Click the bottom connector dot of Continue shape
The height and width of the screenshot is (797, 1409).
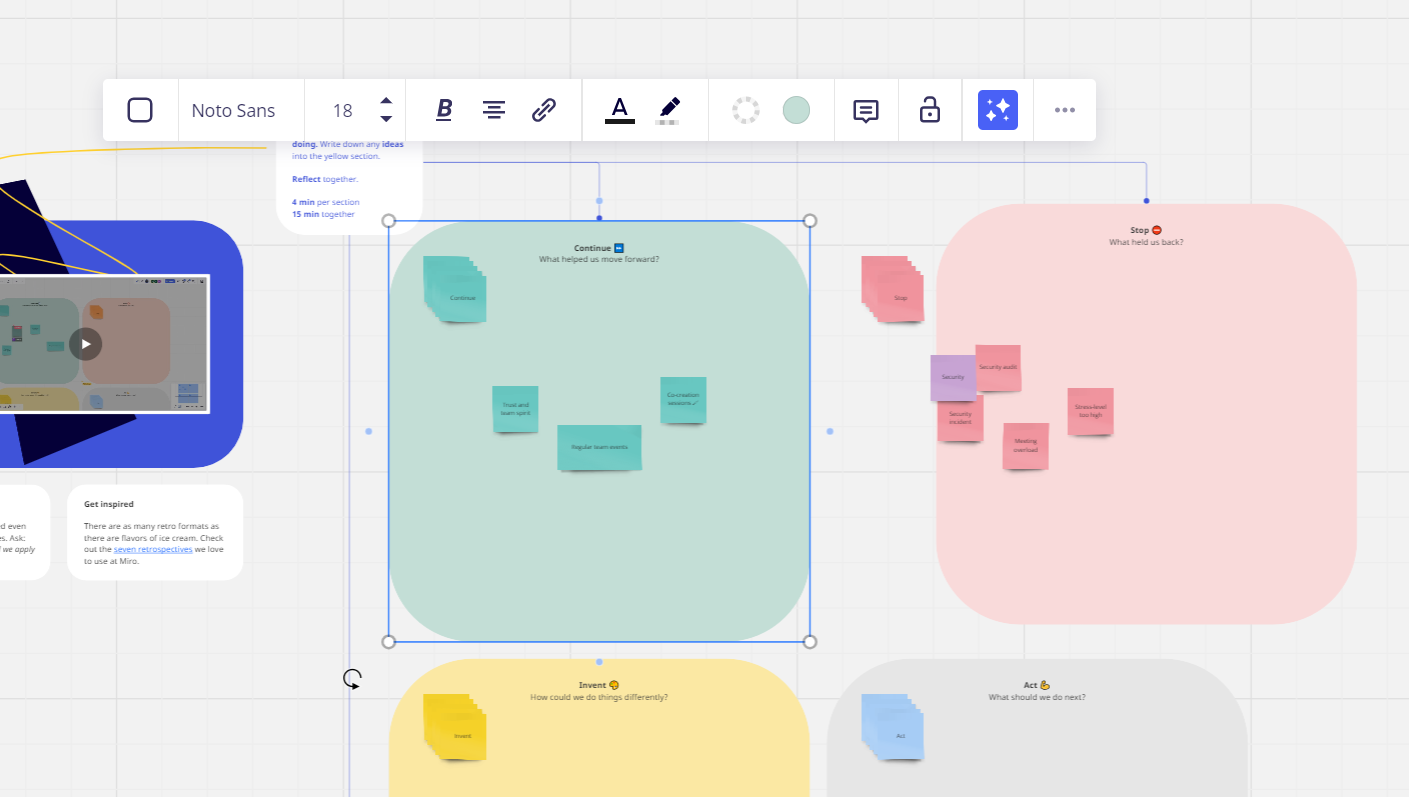599,662
